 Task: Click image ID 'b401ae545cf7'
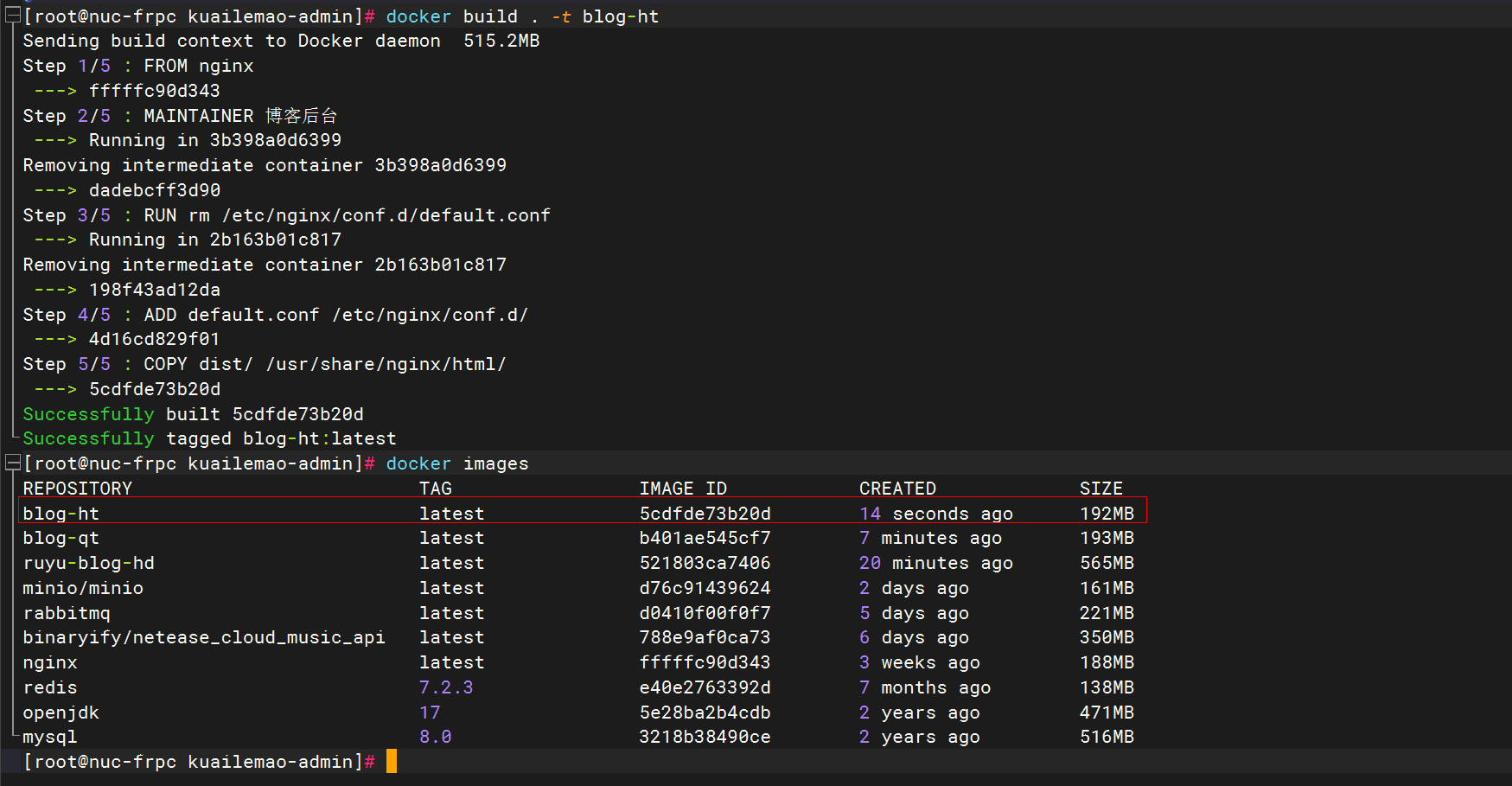pos(705,538)
